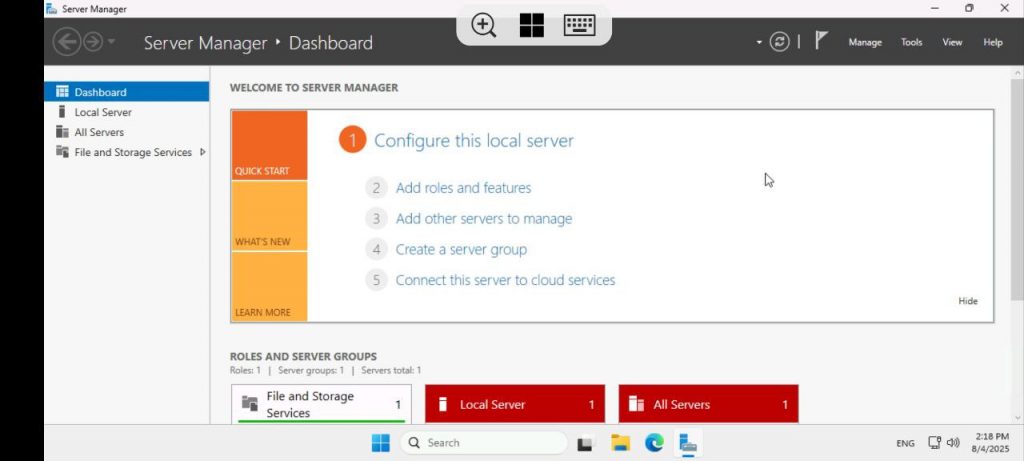Select All Servers in the sidebar

[127, 132]
